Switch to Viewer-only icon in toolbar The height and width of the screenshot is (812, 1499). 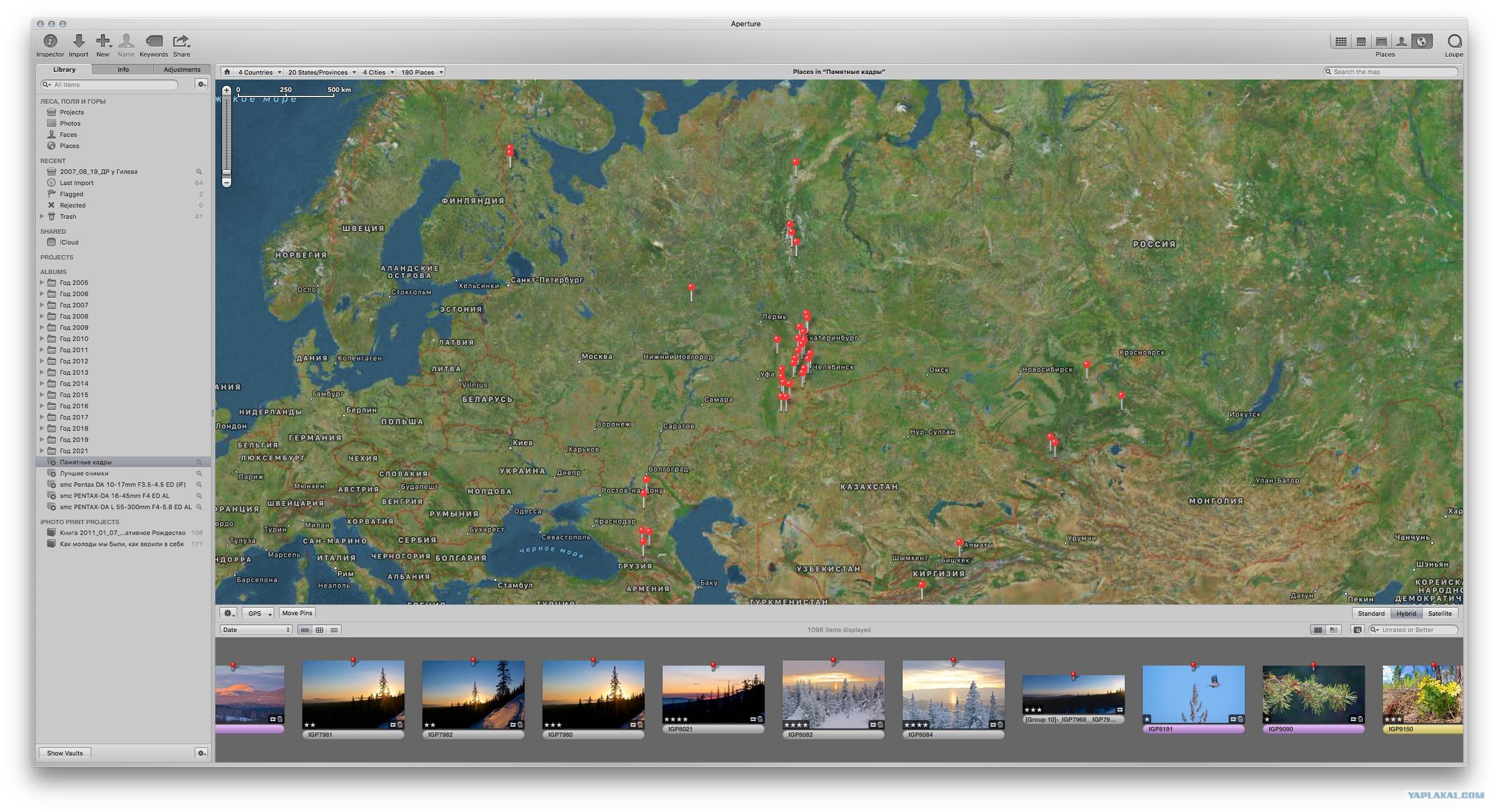(x=1381, y=41)
